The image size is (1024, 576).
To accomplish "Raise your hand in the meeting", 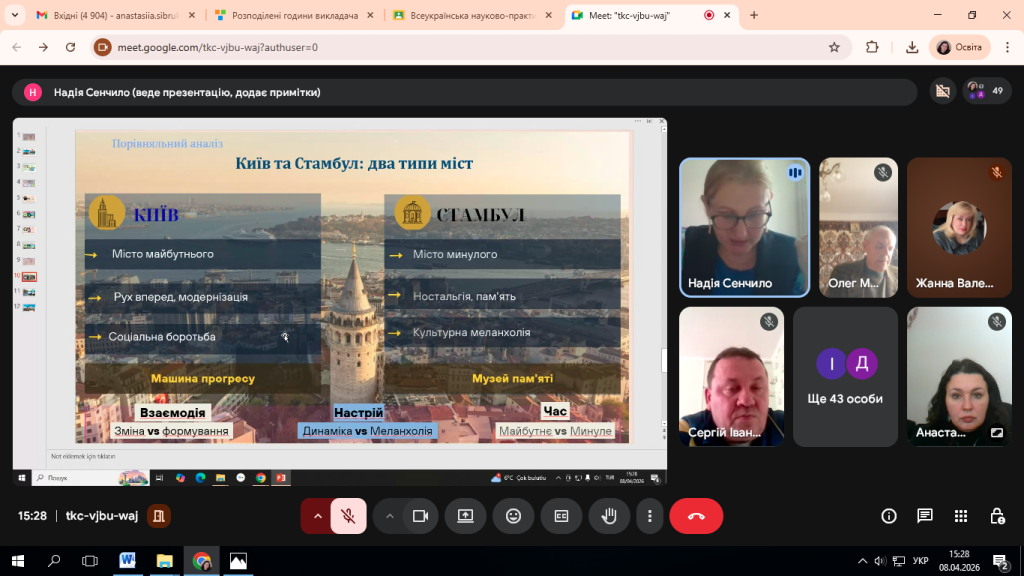I will point(609,516).
